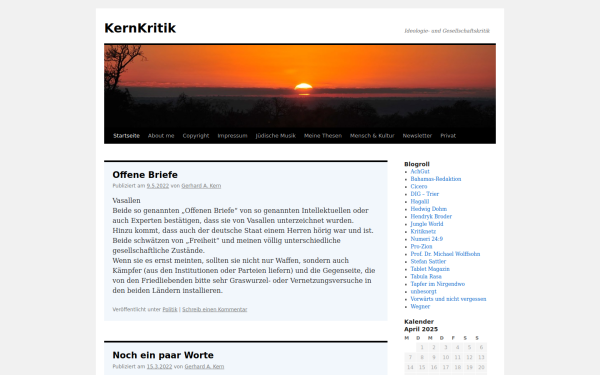The width and height of the screenshot is (600, 375).
Task: Open Numeri 24:9 blogroll link
Action: click(x=427, y=239)
